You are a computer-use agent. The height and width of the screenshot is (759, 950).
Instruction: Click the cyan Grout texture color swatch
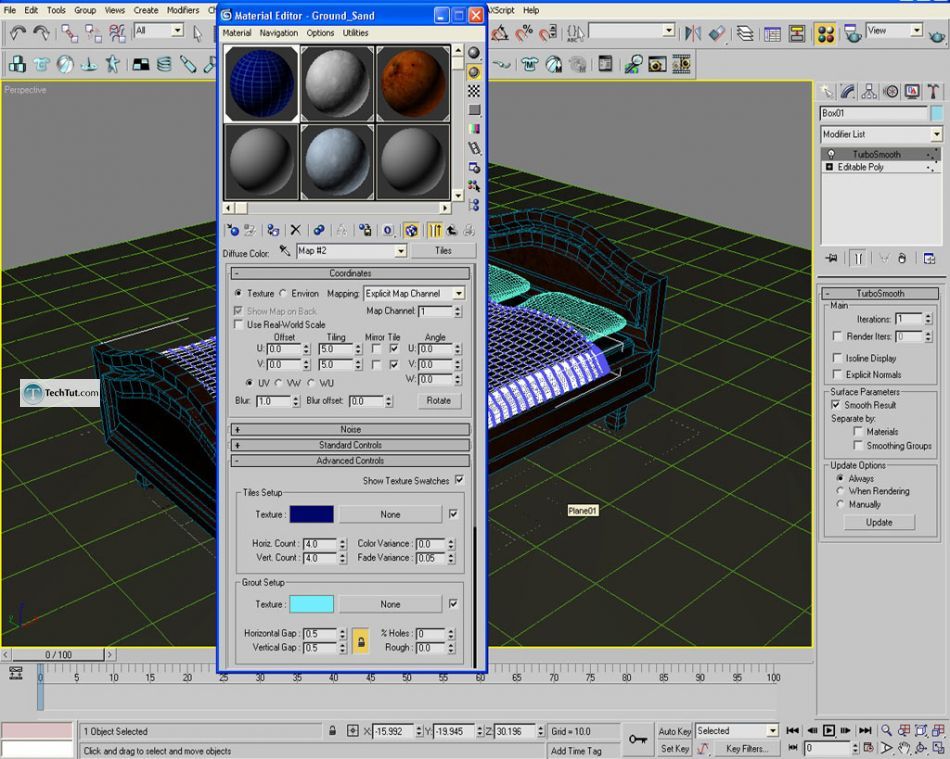tap(311, 604)
